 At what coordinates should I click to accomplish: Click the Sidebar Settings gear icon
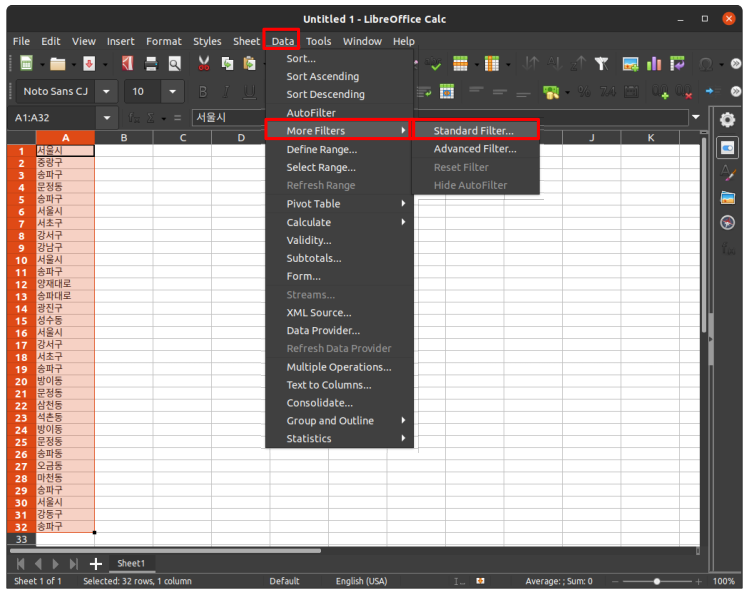tap(728, 119)
